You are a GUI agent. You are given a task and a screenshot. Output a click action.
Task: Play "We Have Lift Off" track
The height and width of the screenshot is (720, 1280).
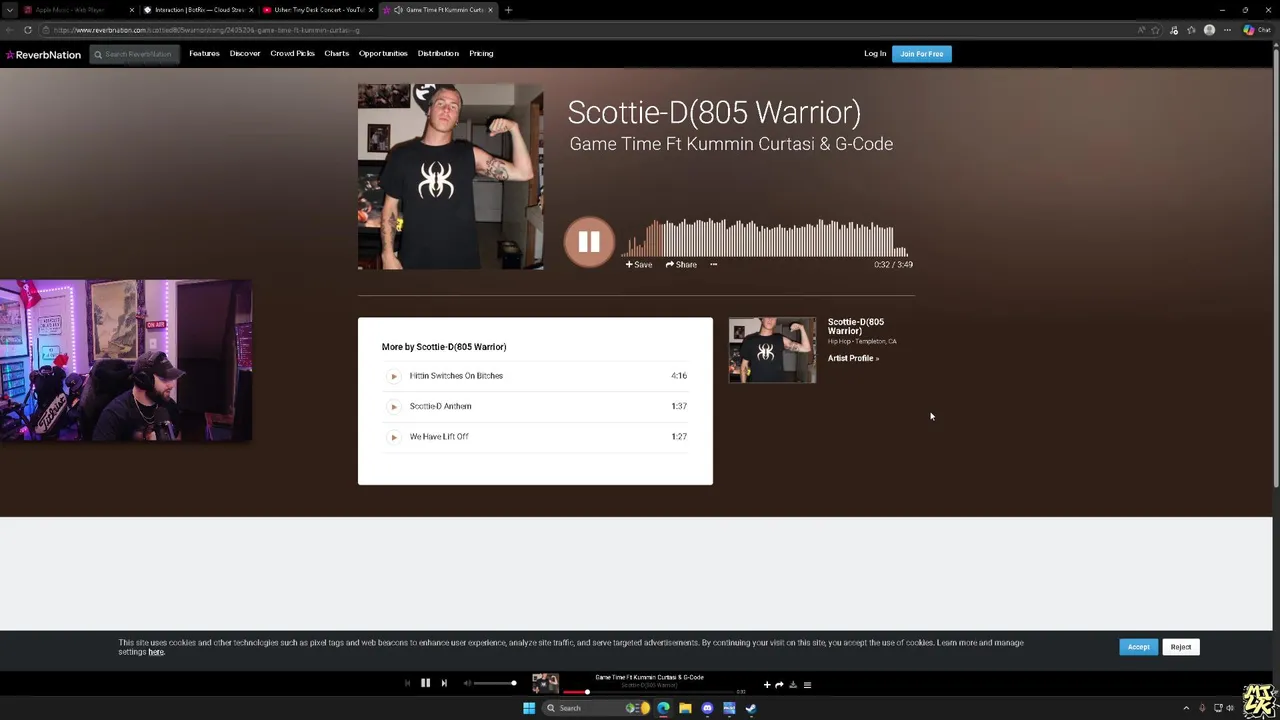393,437
